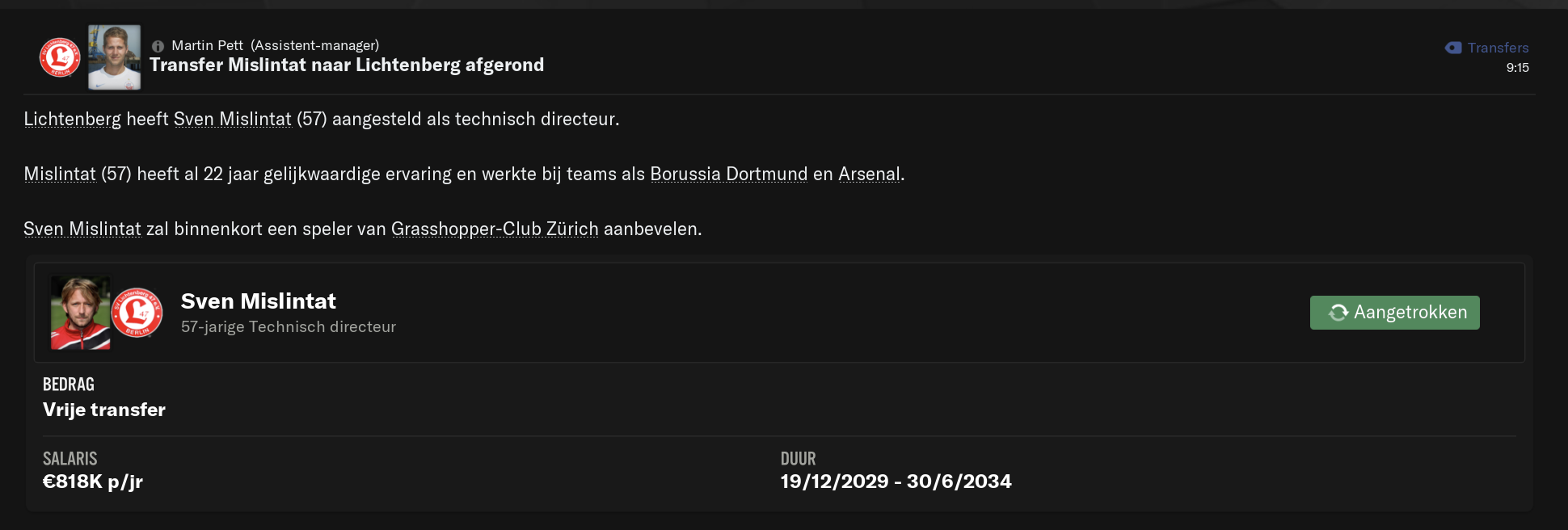Click Sven Mislintat link in recommendation sentence
The image size is (1568, 530).
tap(82, 229)
